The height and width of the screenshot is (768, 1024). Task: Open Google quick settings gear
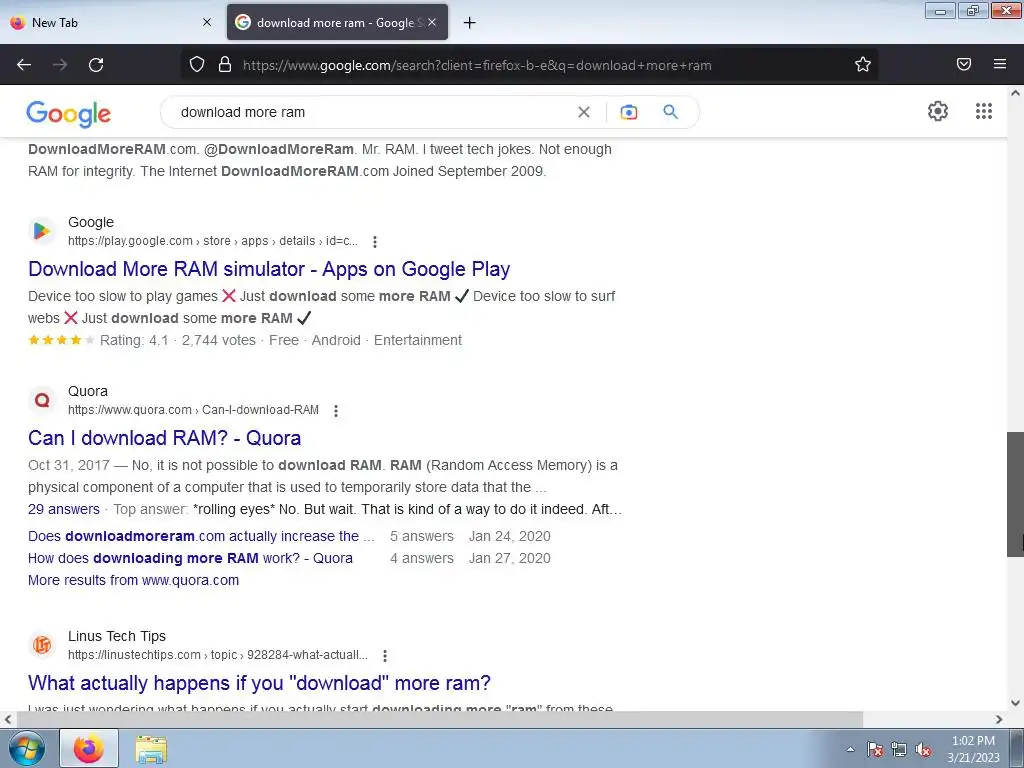[x=938, y=111]
